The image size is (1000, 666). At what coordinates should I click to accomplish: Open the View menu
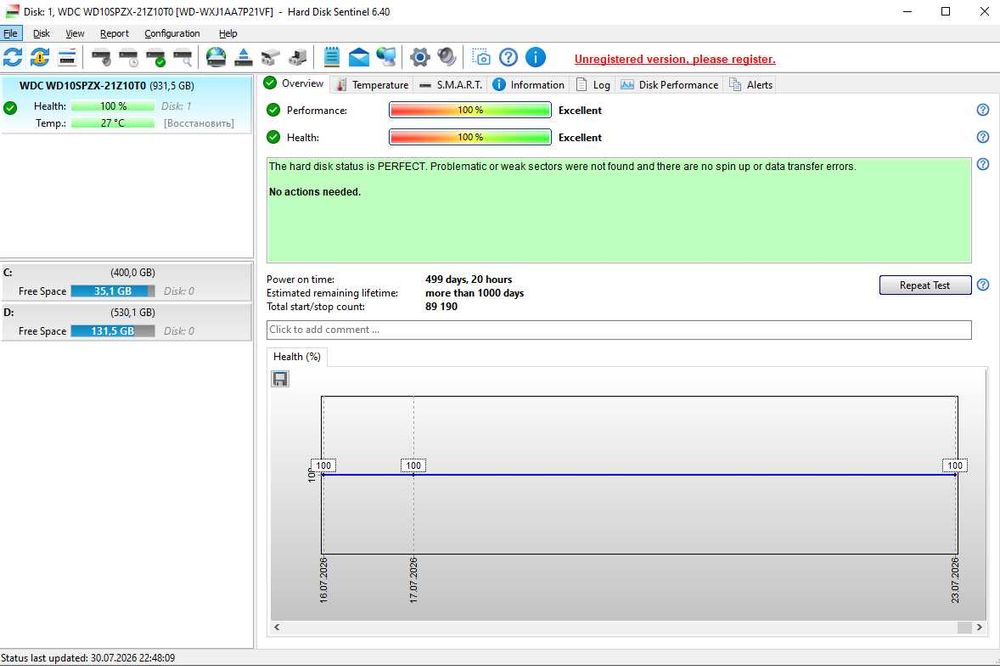(75, 33)
